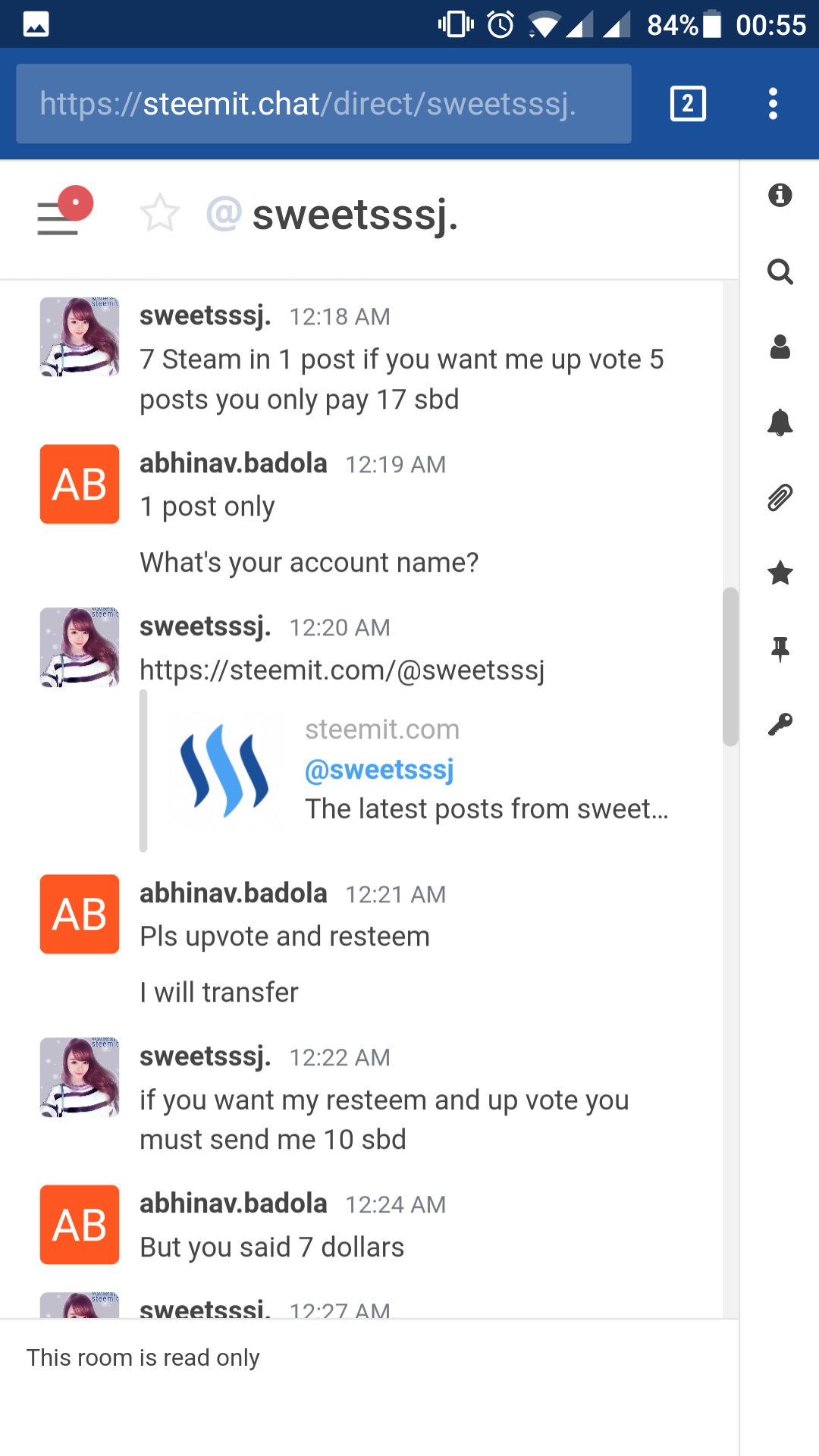The height and width of the screenshot is (1456, 819).
Task: Open the browser tab switcher
Action: coord(688,104)
